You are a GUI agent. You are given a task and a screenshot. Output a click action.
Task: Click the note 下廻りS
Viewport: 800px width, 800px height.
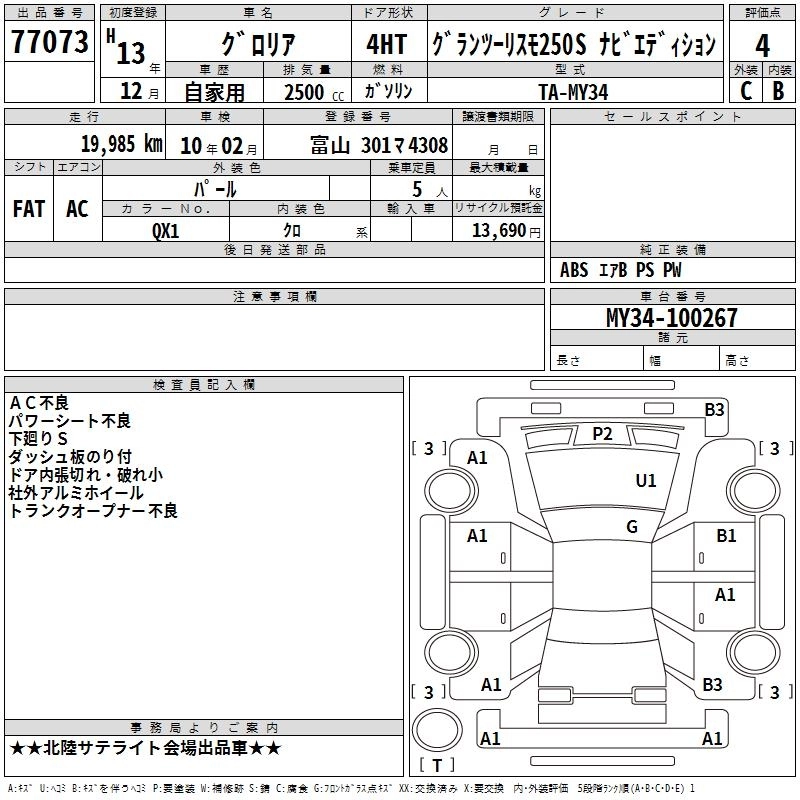point(38,439)
